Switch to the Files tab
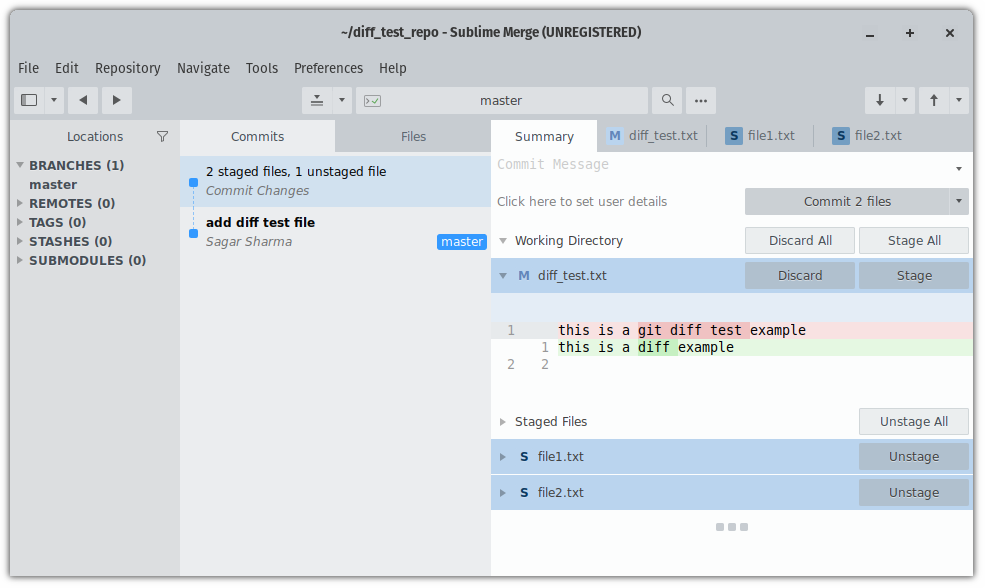985x588 pixels. pyautogui.click(x=413, y=136)
